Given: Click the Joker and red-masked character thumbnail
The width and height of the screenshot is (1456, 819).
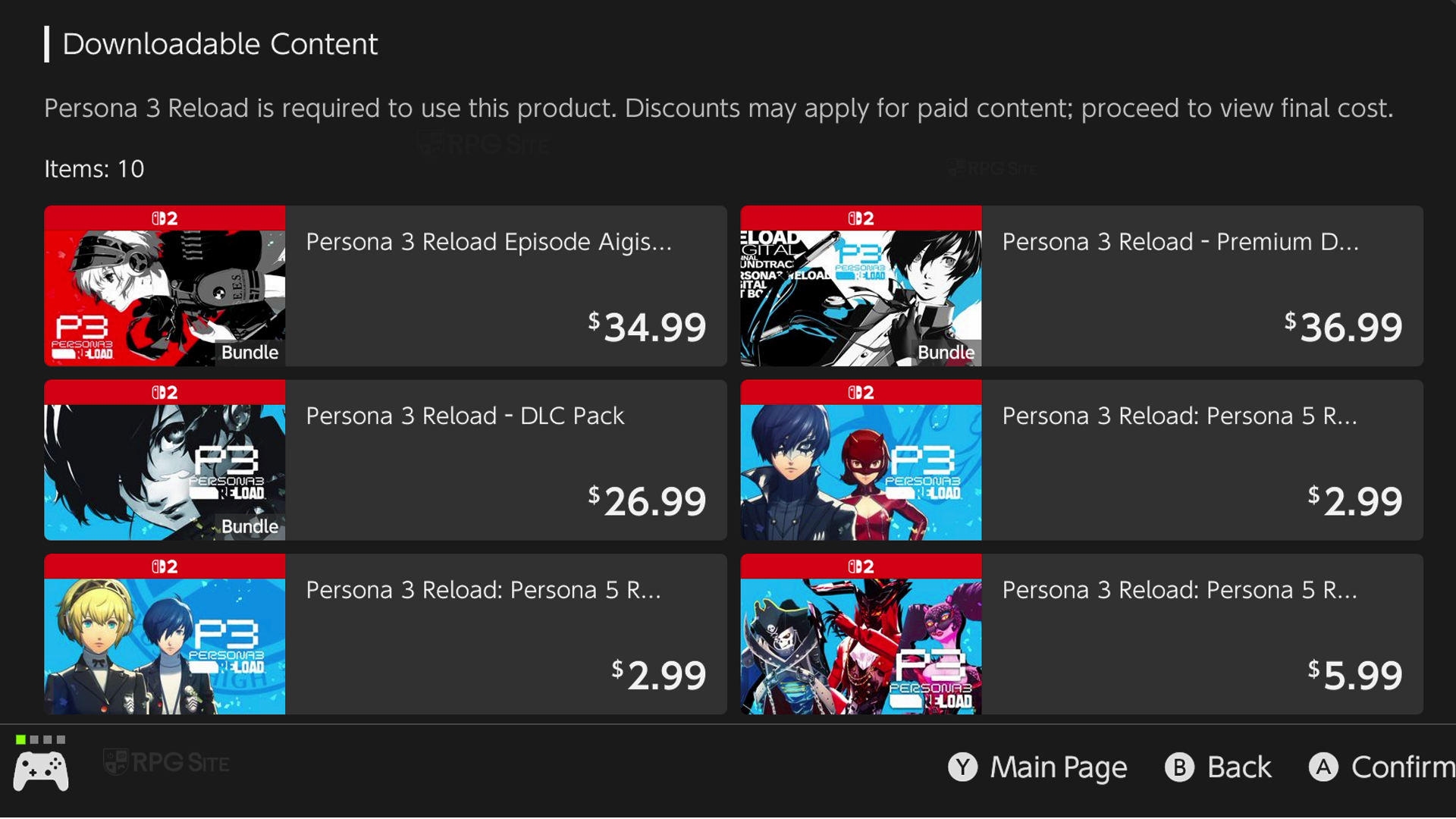Looking at the screenshot, I should pos(861,472).
